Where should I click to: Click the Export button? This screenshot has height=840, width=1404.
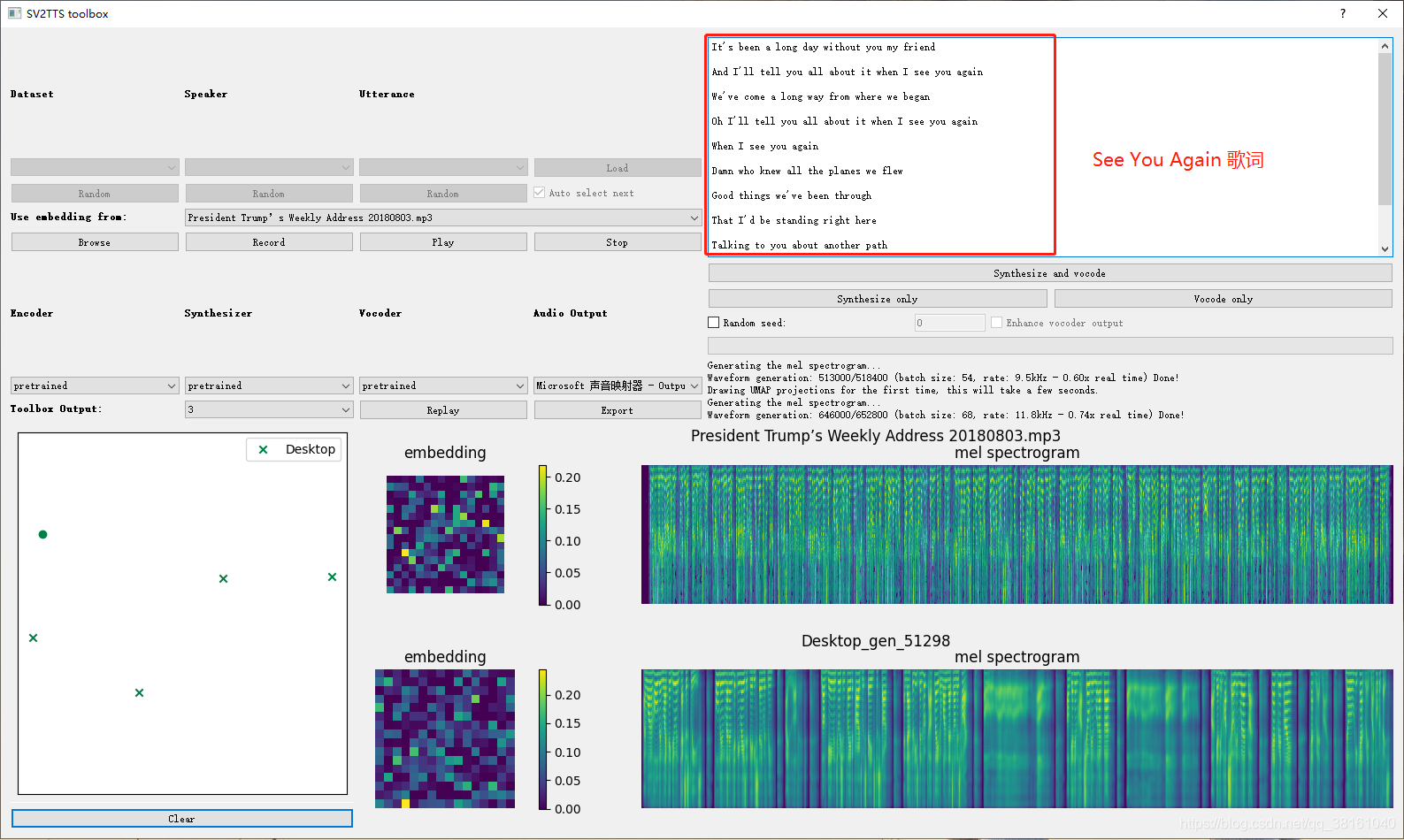(x=618, y=410)
